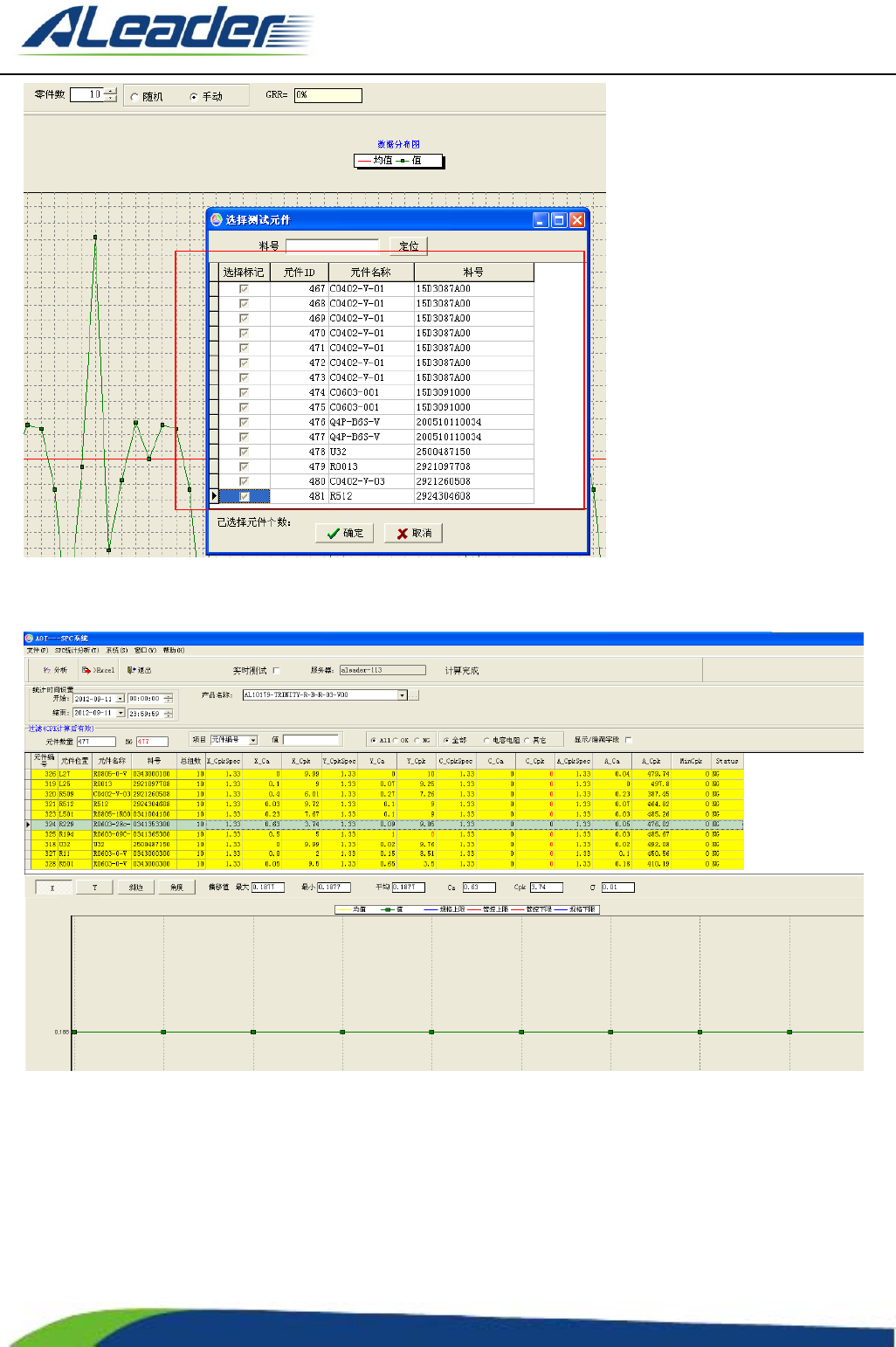Select the 随机 random radio button

134,97
